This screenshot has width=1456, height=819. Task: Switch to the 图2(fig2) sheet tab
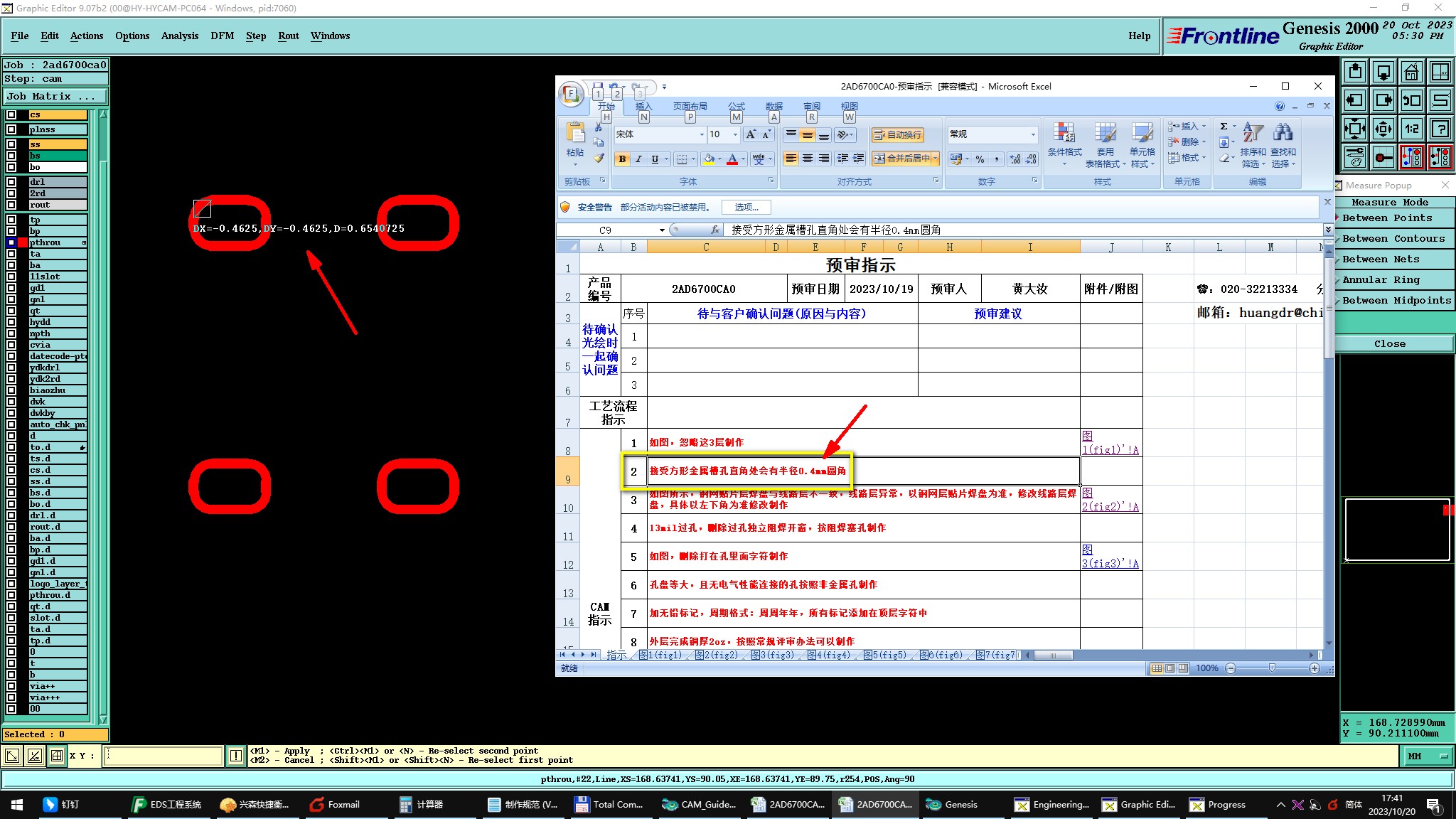[716, 655]
